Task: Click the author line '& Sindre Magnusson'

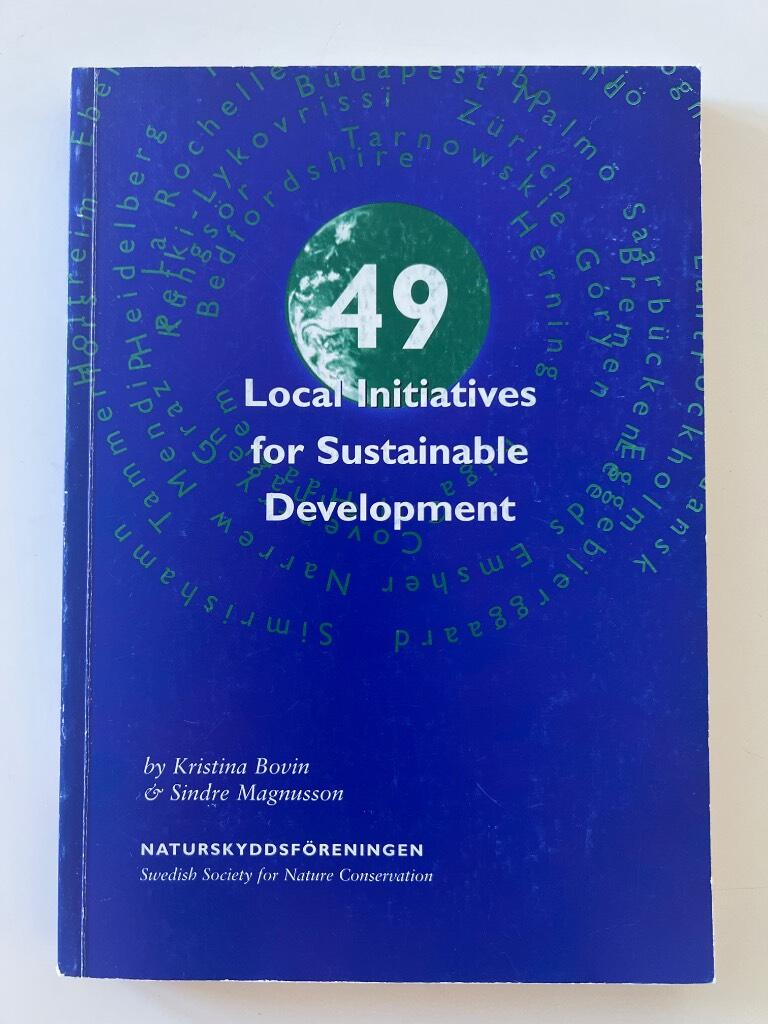Action: [243, 793]
